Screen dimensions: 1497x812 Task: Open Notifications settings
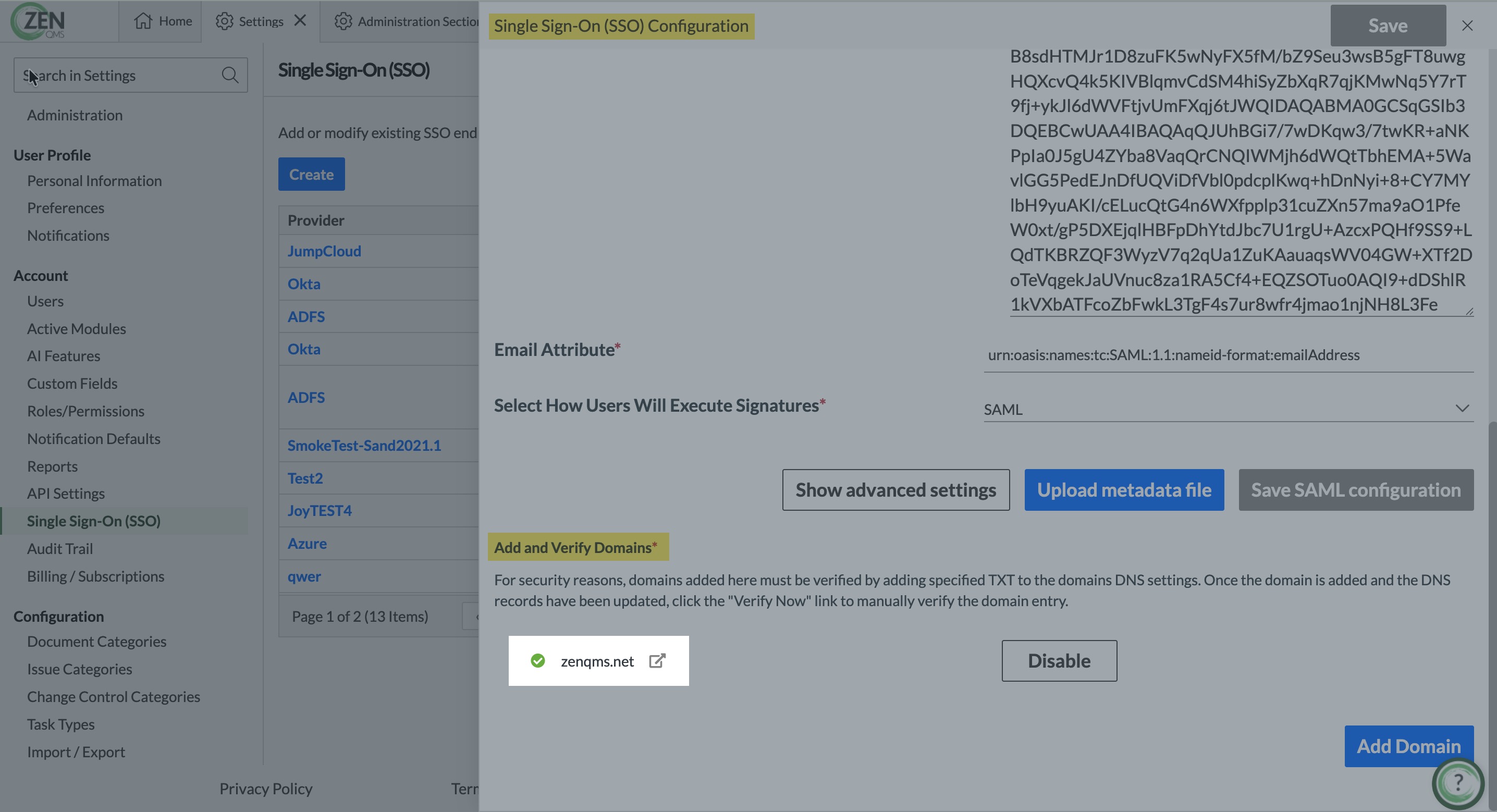(68, 236)
